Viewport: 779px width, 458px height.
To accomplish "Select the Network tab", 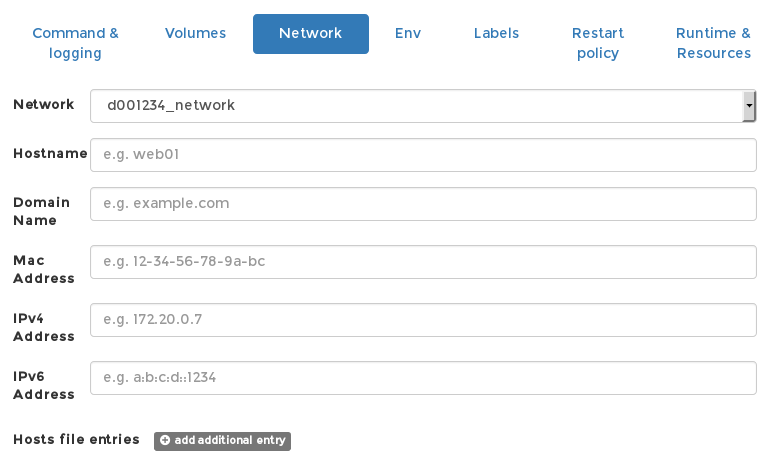I will tap(311, 34).
